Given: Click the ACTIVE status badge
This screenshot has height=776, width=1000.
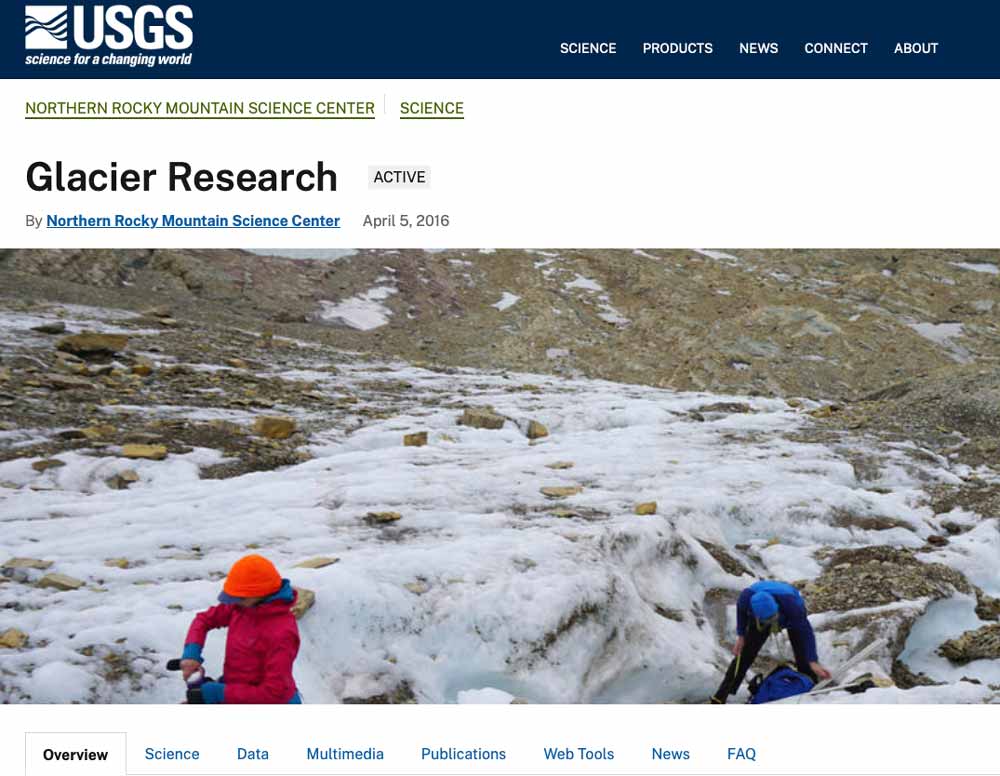Looking at the screenshot, I should [399, 177].
